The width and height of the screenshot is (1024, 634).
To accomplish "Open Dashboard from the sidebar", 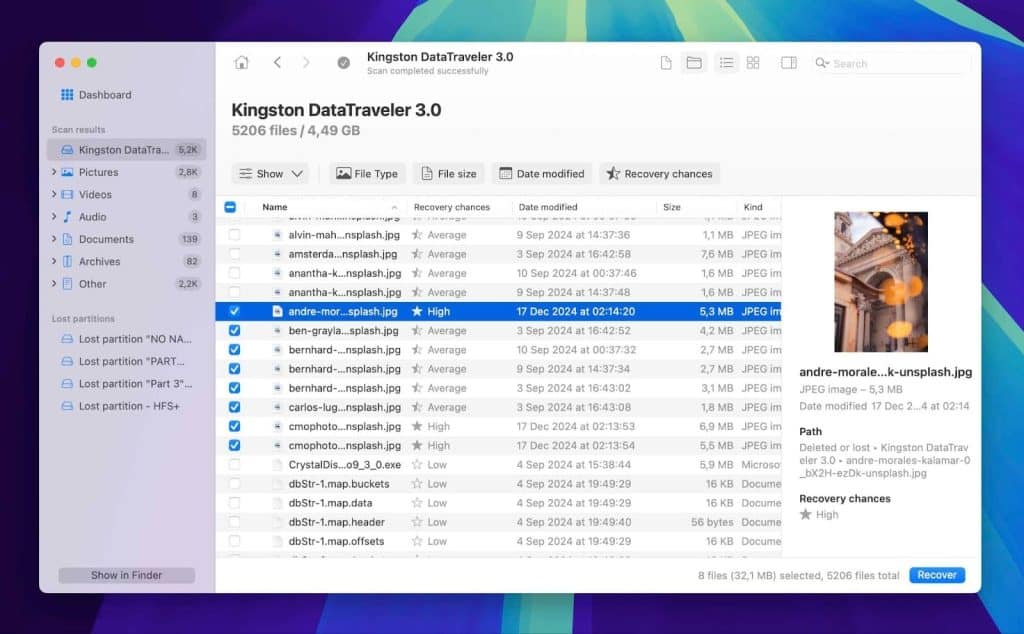I will tap(104, 95).
